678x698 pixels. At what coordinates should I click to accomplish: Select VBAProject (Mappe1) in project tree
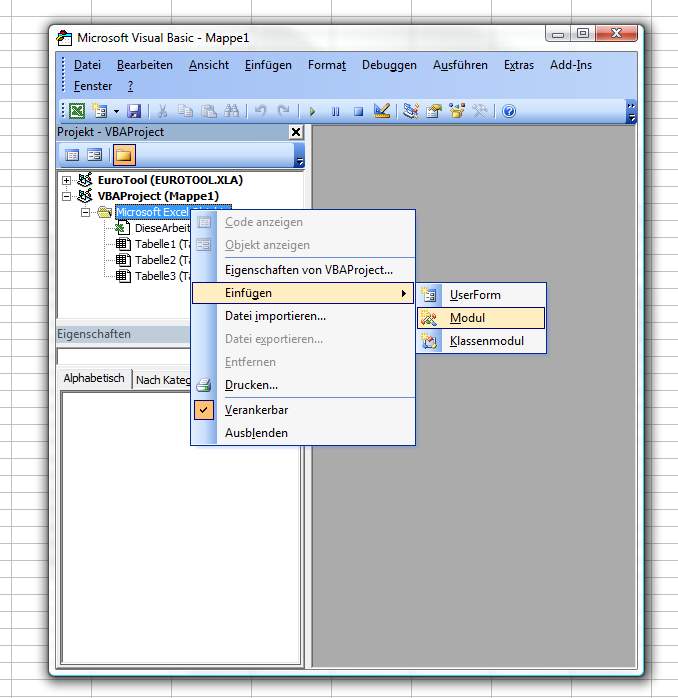pyautogui.click(x=158, y=196)
